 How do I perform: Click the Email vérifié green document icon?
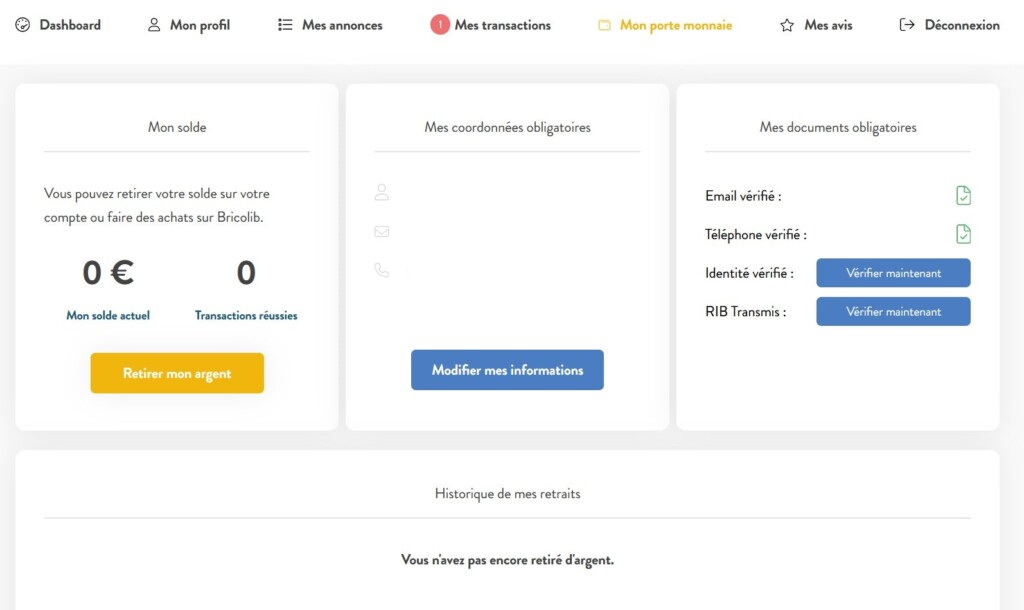963,195
